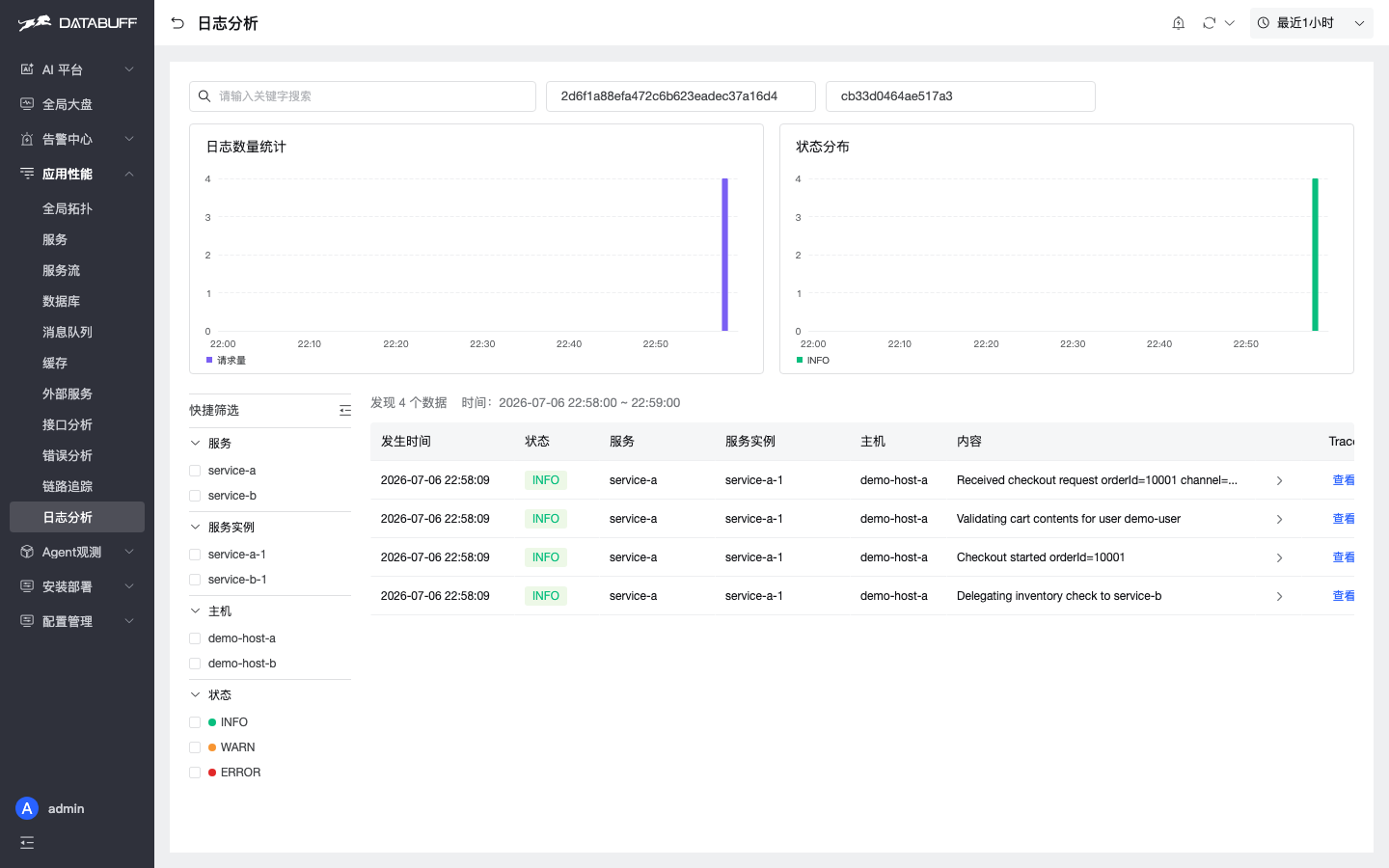Screen dimensions: 1389x868
Task: Check the service-b filter checkbox
Action: tap(195, 496)
